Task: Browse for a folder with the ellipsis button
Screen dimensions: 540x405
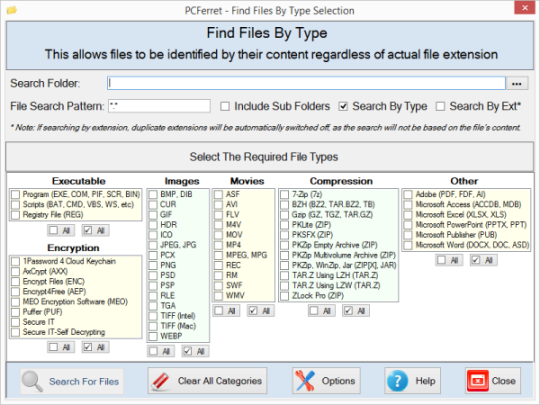Action: 517,84
